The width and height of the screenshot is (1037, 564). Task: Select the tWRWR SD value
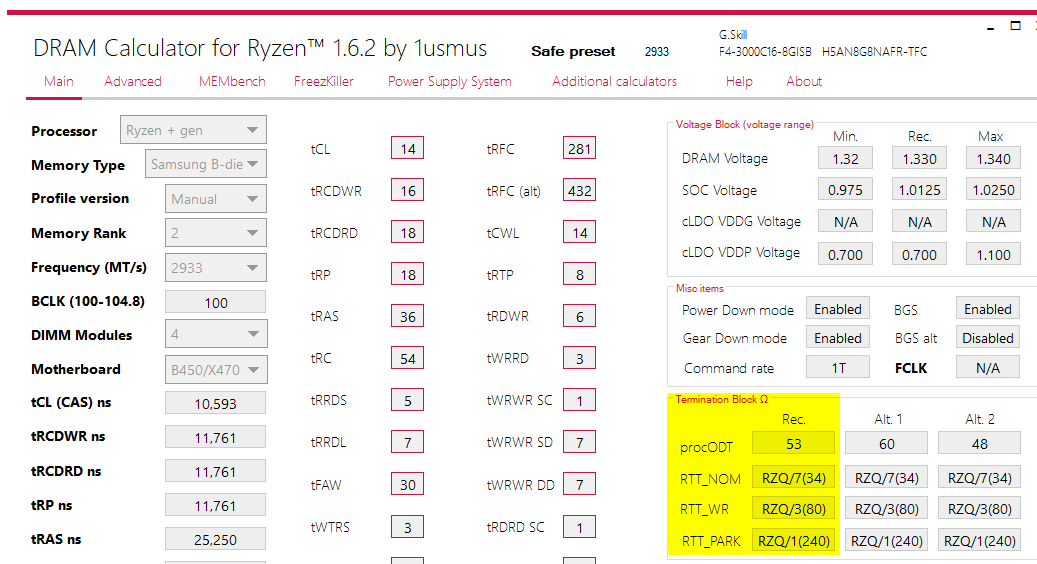coord(579,442)
